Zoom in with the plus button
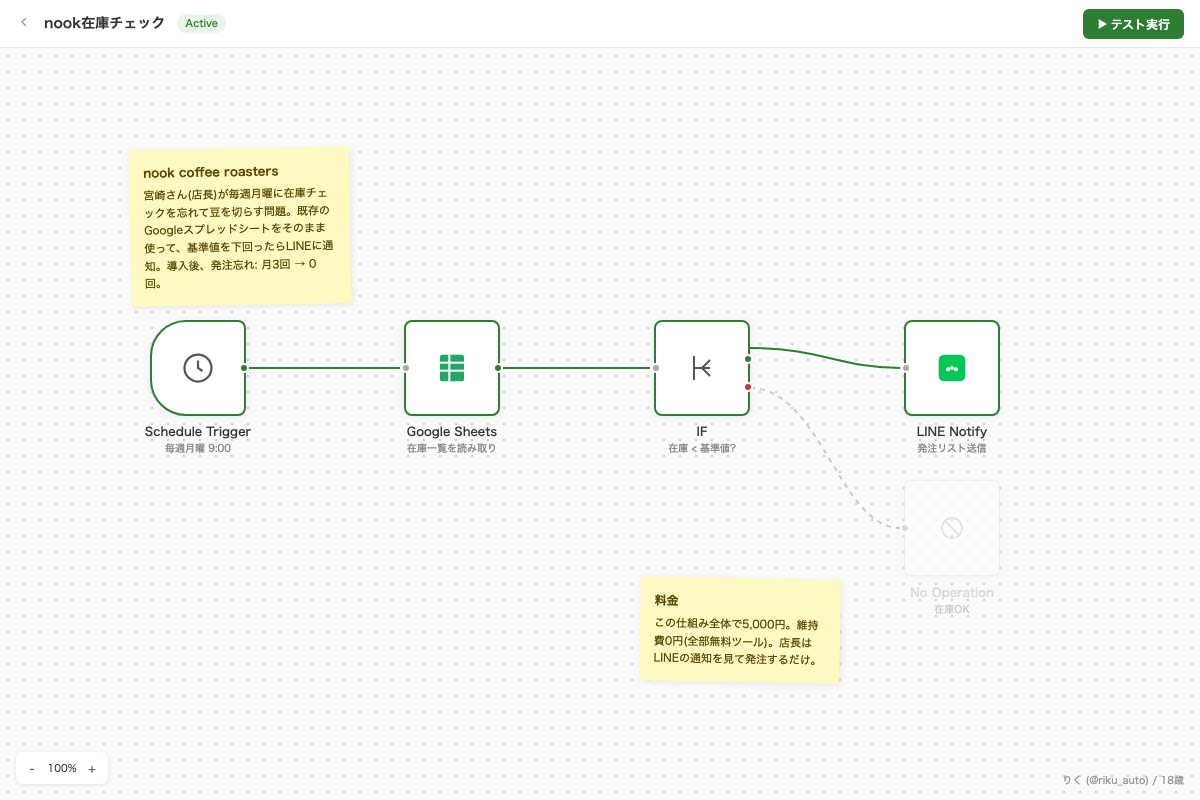The height and width of the screenshot is (800, 1200). point(92,768)
